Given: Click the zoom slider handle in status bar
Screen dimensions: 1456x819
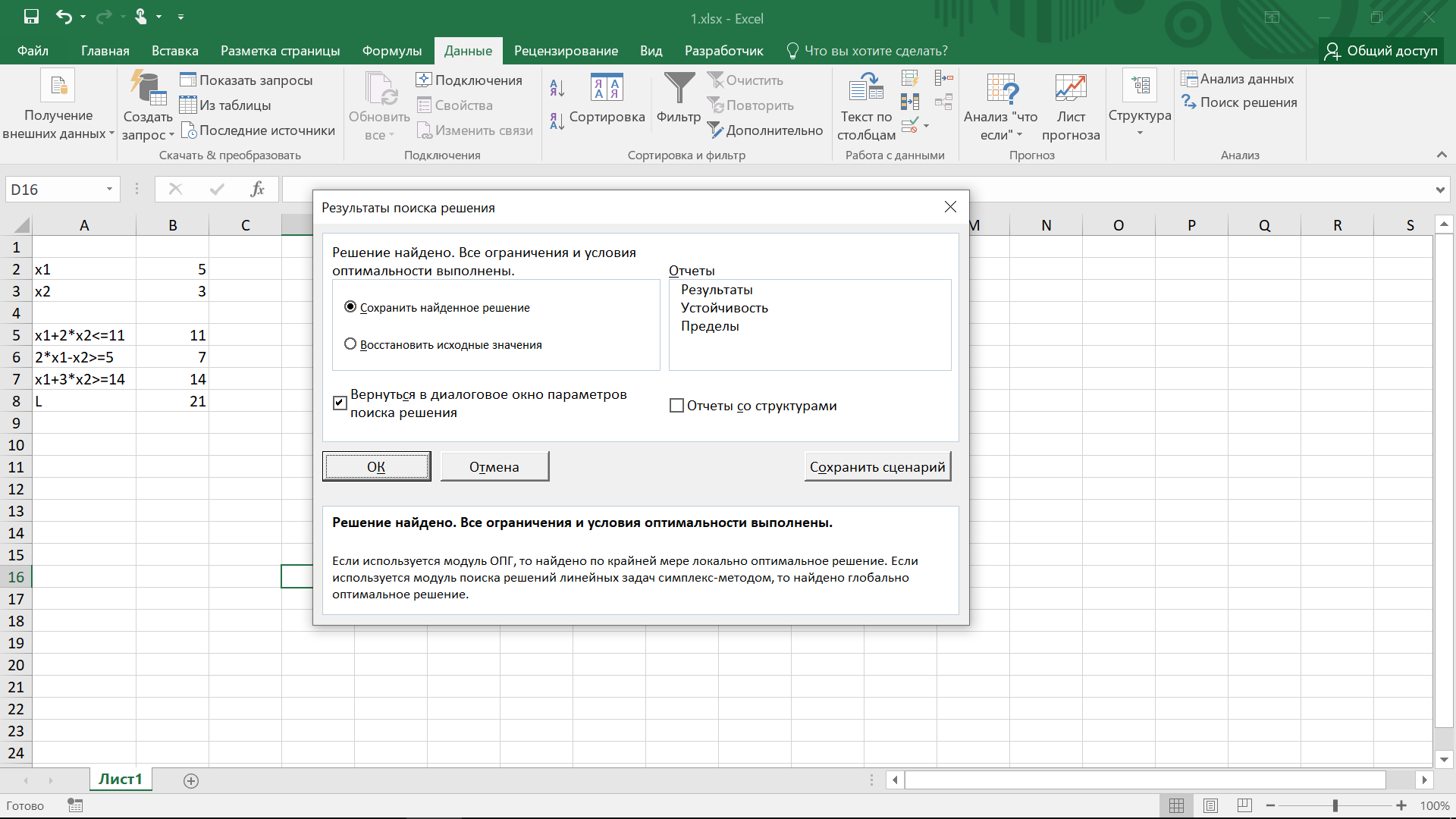Looking at the screenshot, I should [x=1335, y=805].
